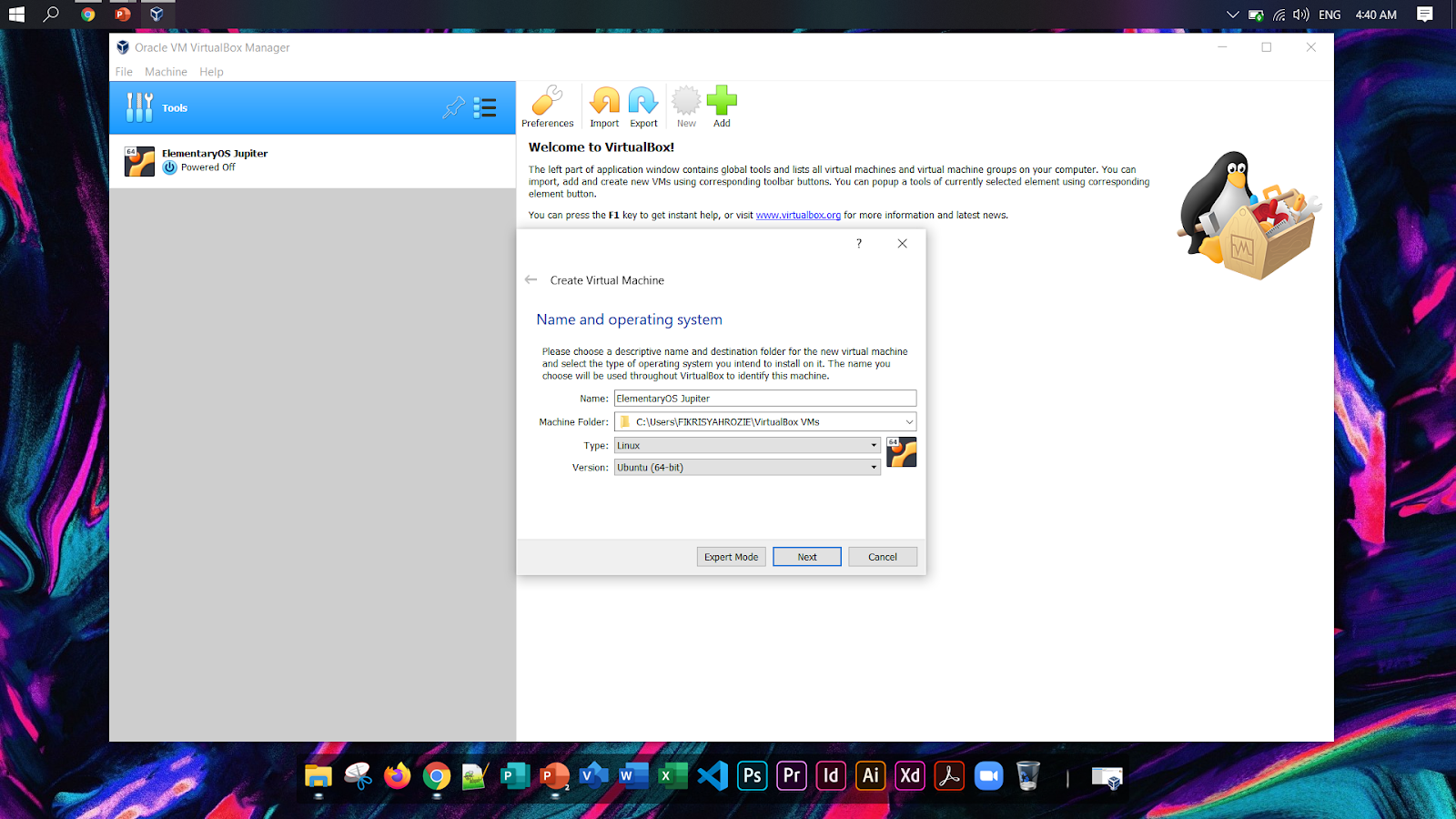The image size is (1456, 819).
Task: Open the Help menu
Action: [211, 72]
